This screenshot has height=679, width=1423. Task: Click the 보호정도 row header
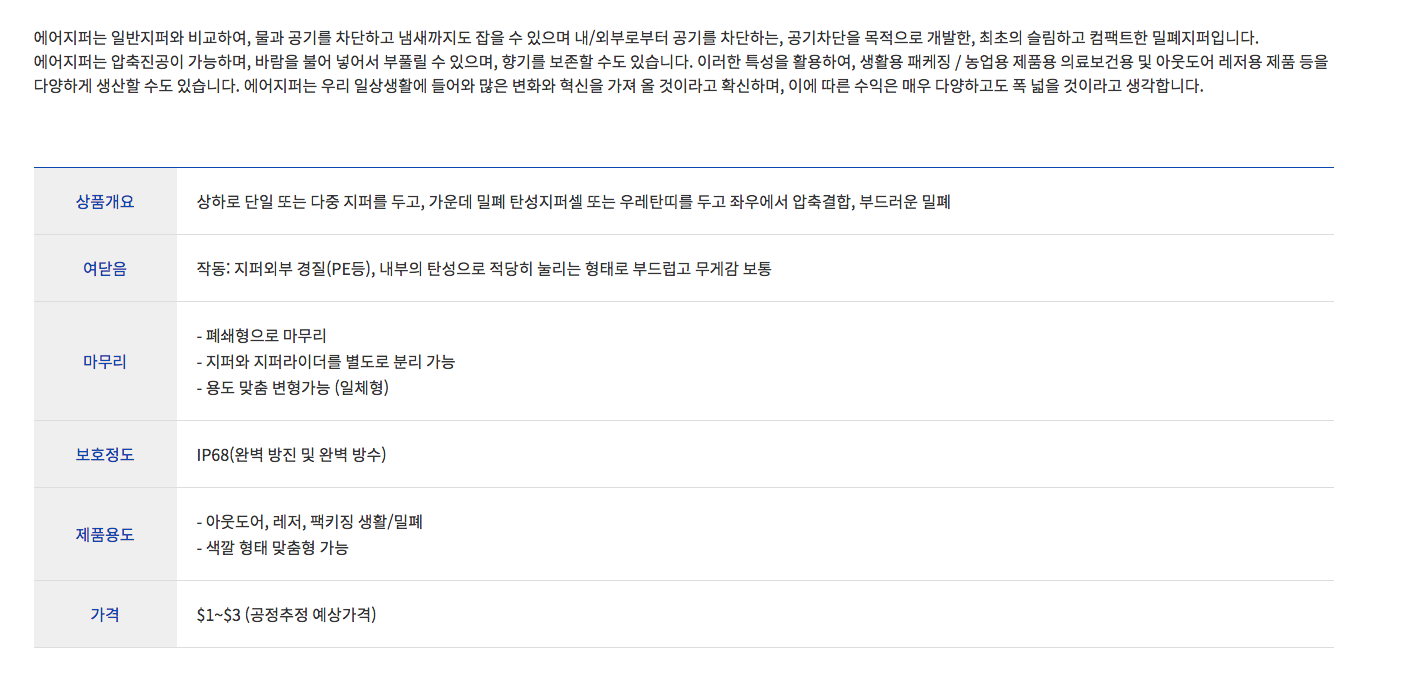105,454
